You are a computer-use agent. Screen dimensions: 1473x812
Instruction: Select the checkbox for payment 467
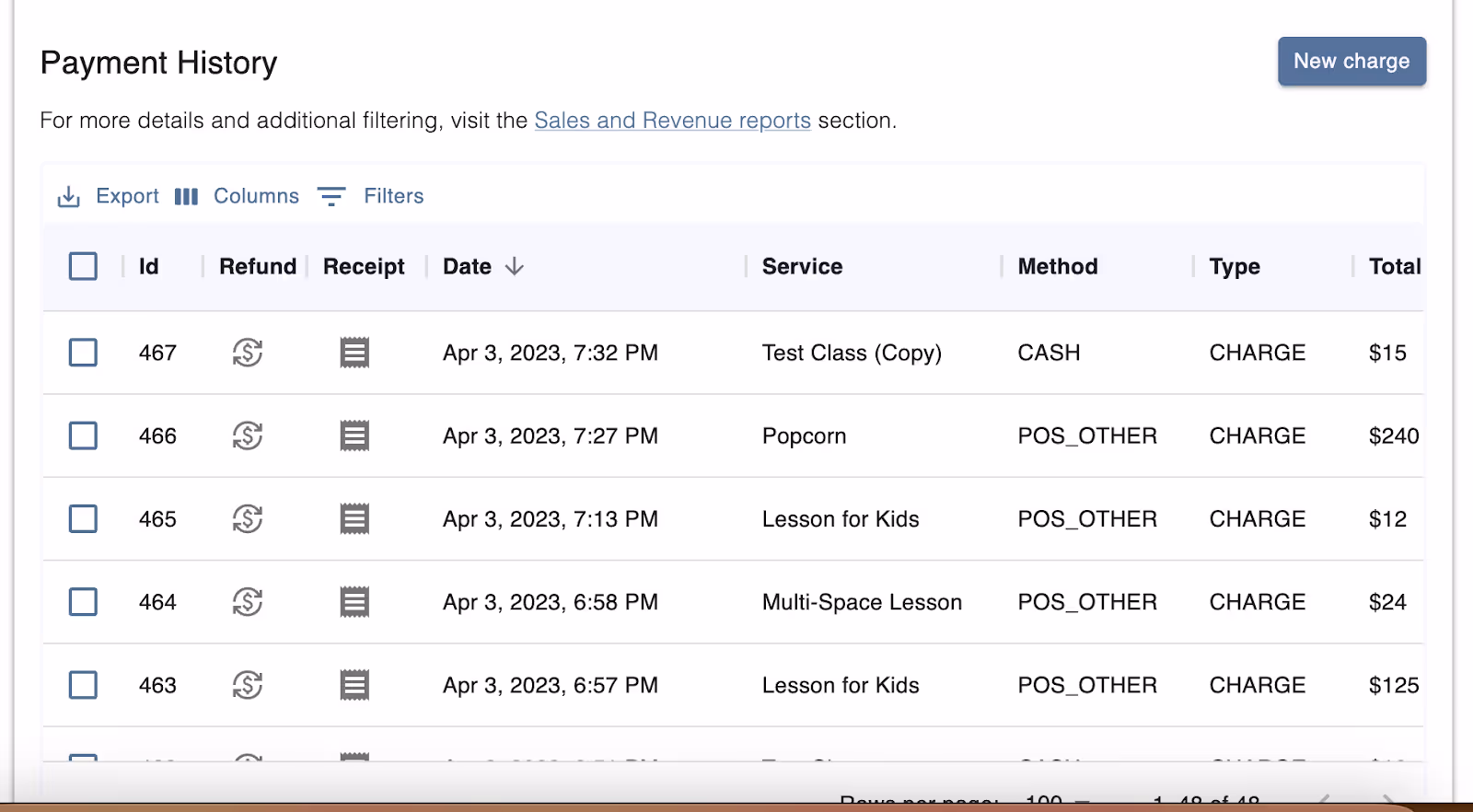point(83,353)
